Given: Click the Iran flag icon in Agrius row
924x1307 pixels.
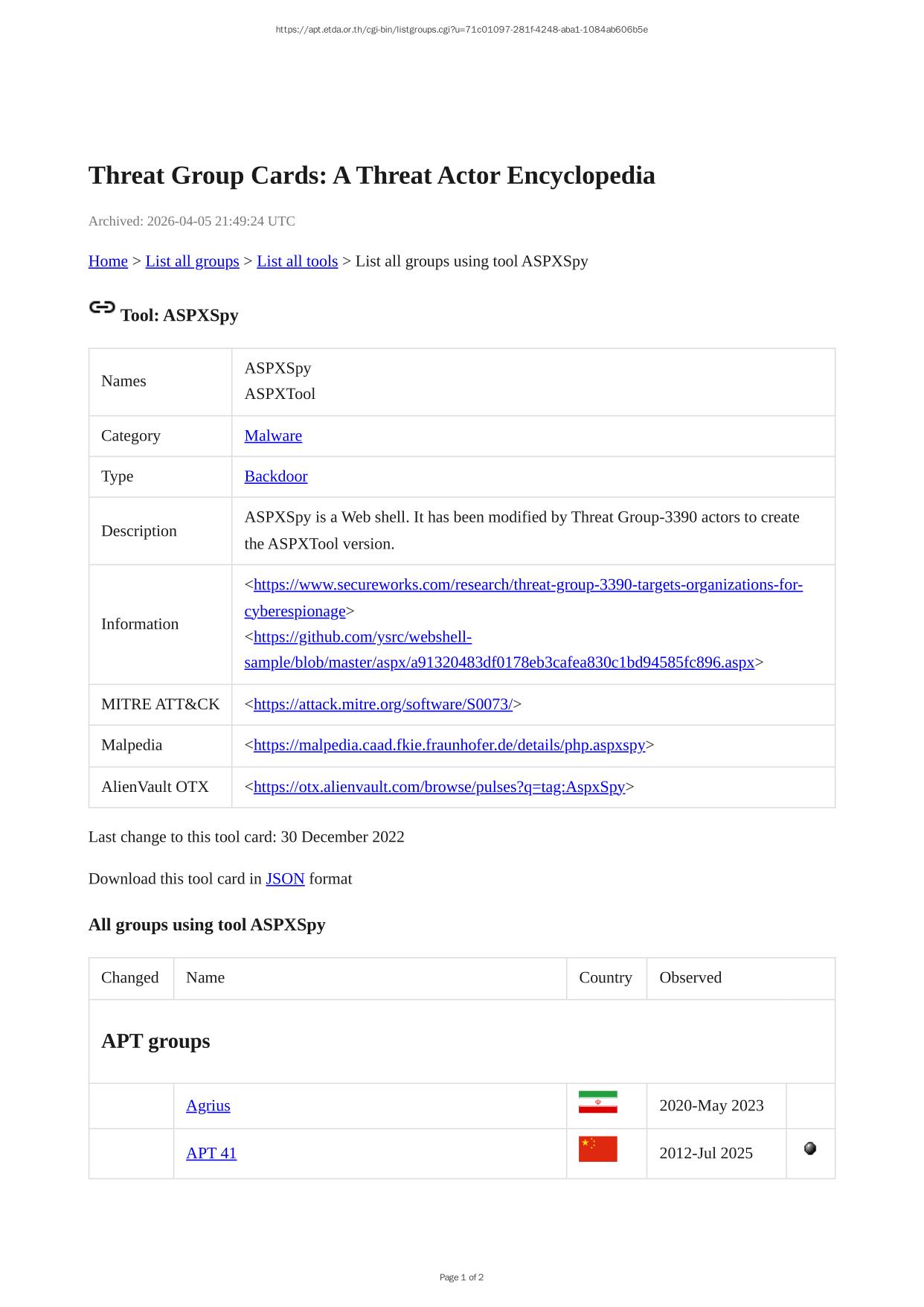Looking at the screenshot, I should 597,1102.
